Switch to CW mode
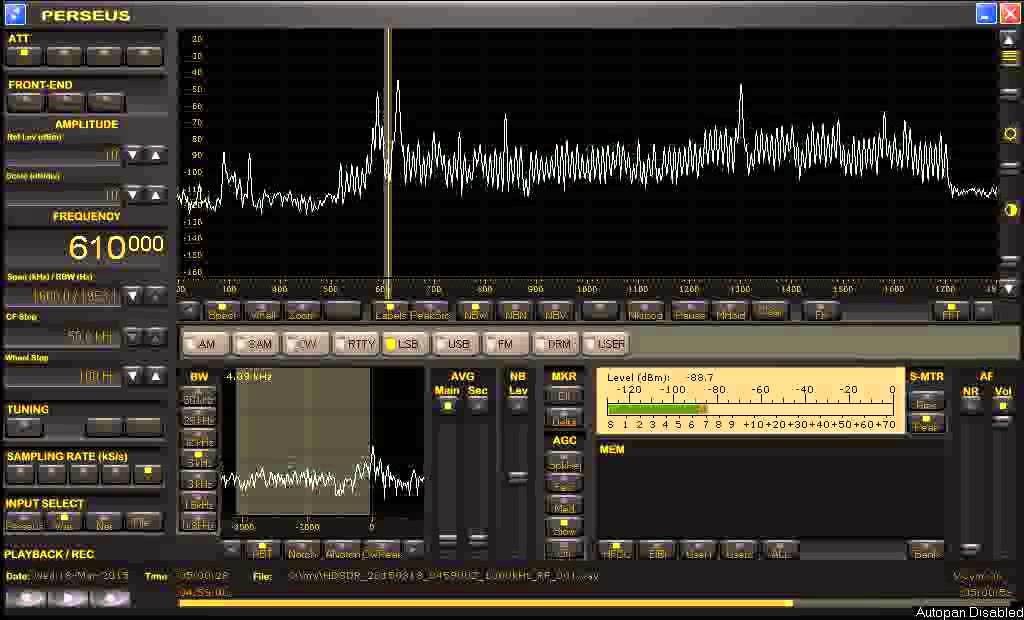Viewport: 1024px width, 620px height. [306, 344]
